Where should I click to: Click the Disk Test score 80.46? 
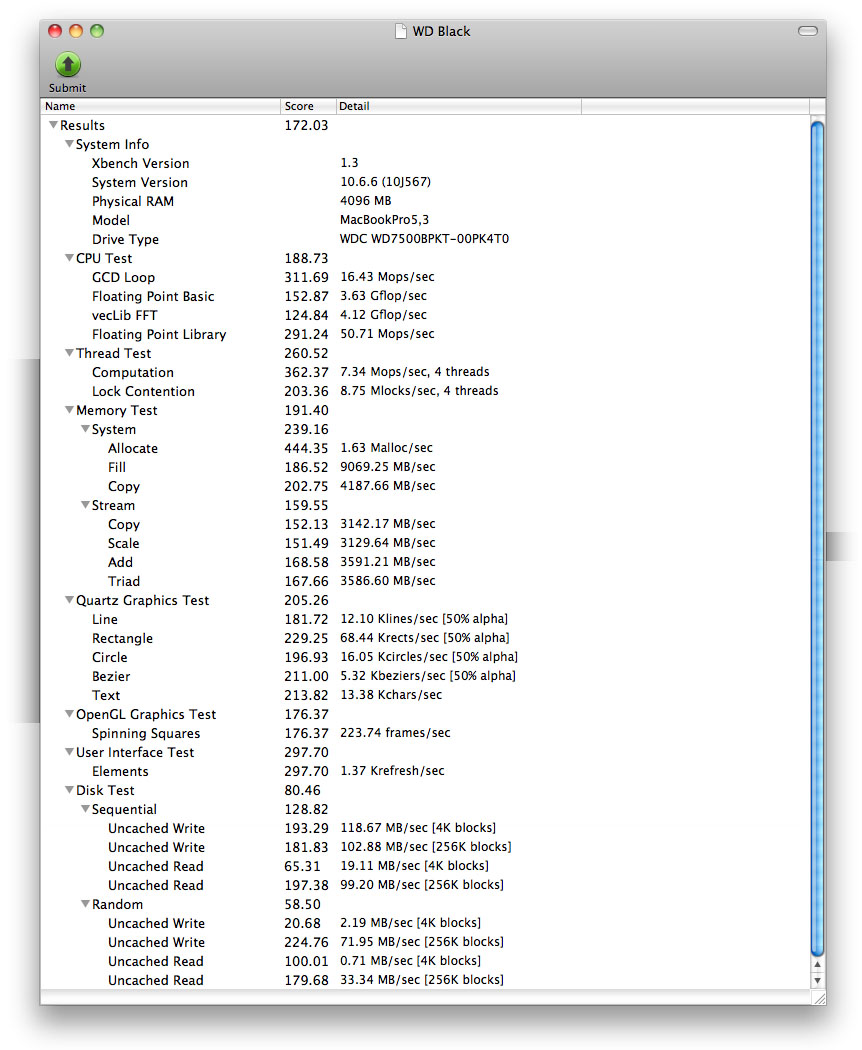303,790
